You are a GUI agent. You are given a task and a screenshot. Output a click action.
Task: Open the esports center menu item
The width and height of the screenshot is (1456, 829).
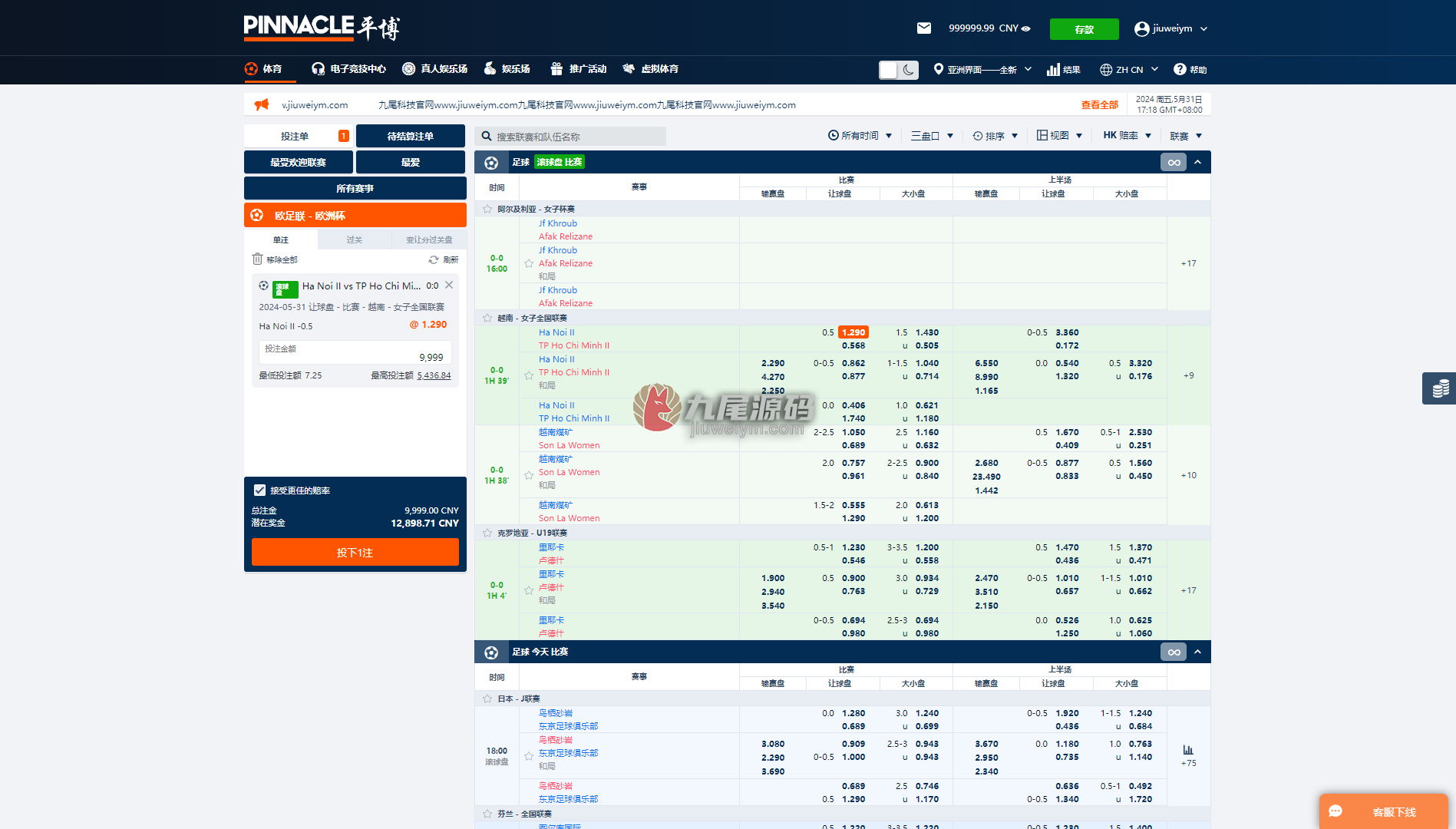click(348, 69)
